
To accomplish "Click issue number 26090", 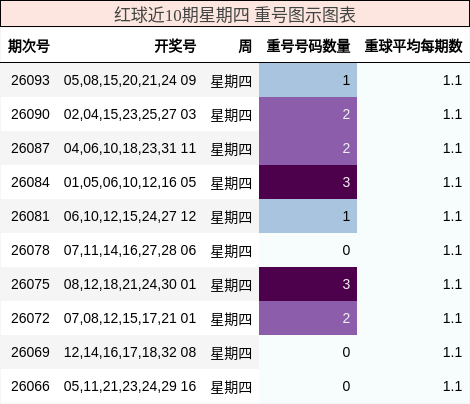I will point(30,114).
